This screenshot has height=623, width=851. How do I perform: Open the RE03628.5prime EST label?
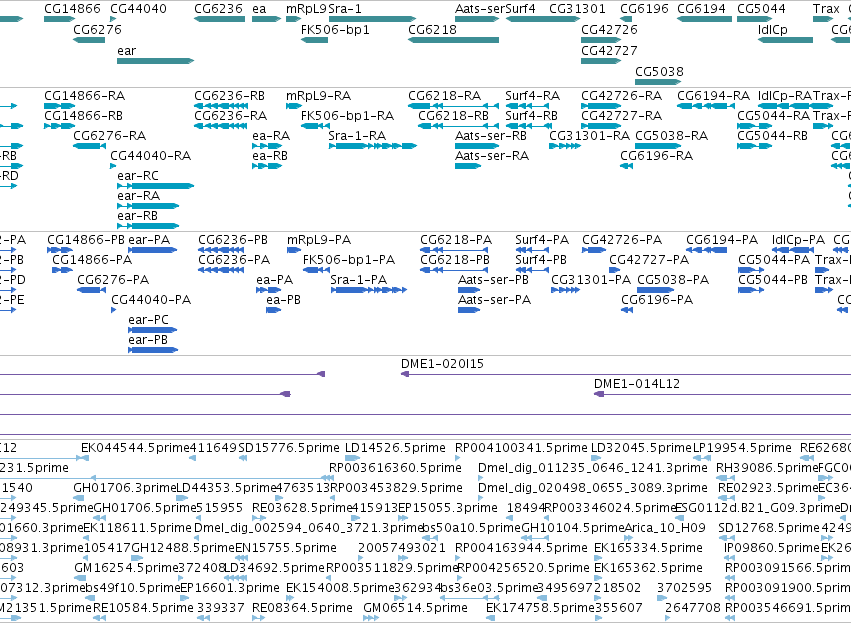point(302,508)
